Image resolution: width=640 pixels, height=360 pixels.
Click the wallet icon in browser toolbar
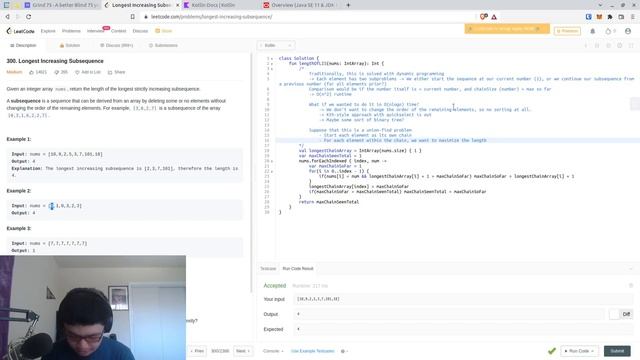[x=621, y=17]
